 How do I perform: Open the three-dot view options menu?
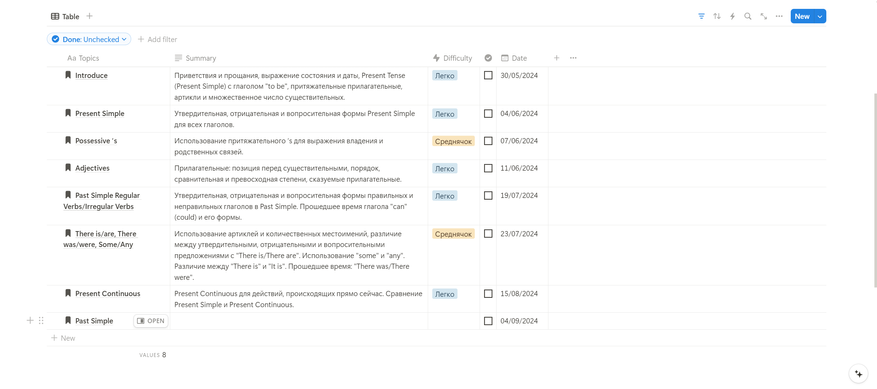pyautogui.click(x=779, y=16)
